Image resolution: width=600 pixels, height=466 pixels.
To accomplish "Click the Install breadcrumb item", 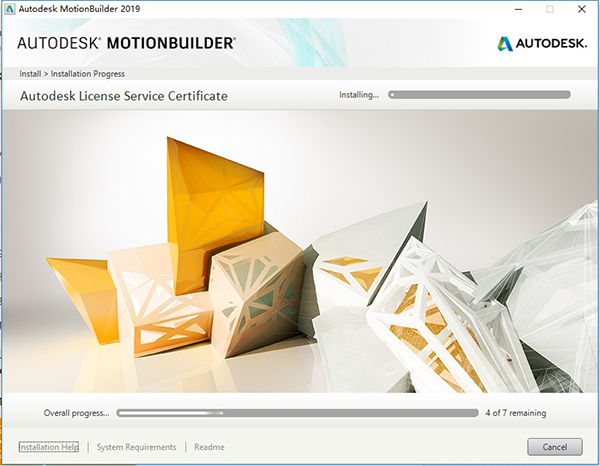I will click(30, 74).
